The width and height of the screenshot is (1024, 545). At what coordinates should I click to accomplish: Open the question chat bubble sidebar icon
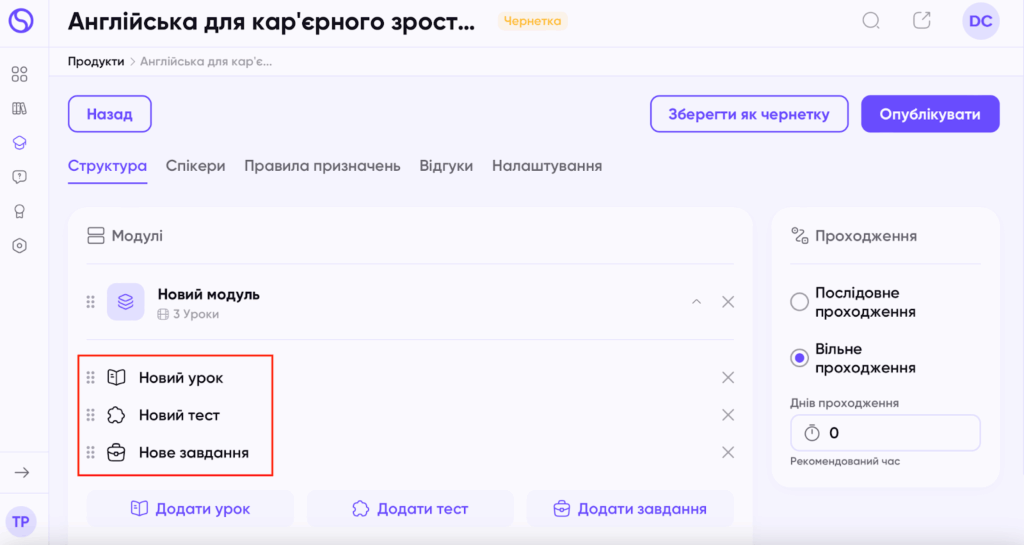[x=20, y=177]
